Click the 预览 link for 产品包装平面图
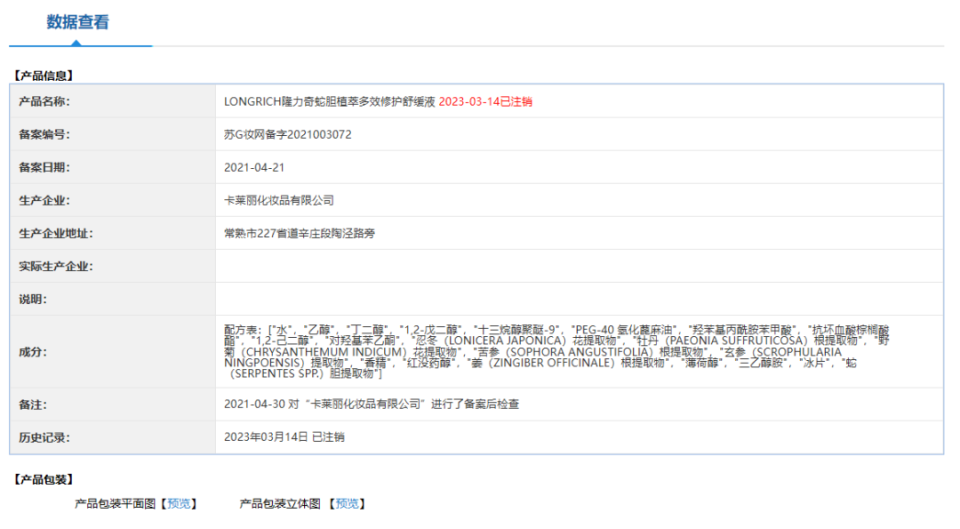Image resolution: width=960 pixels, height=529 pixels. coord(179,504)
